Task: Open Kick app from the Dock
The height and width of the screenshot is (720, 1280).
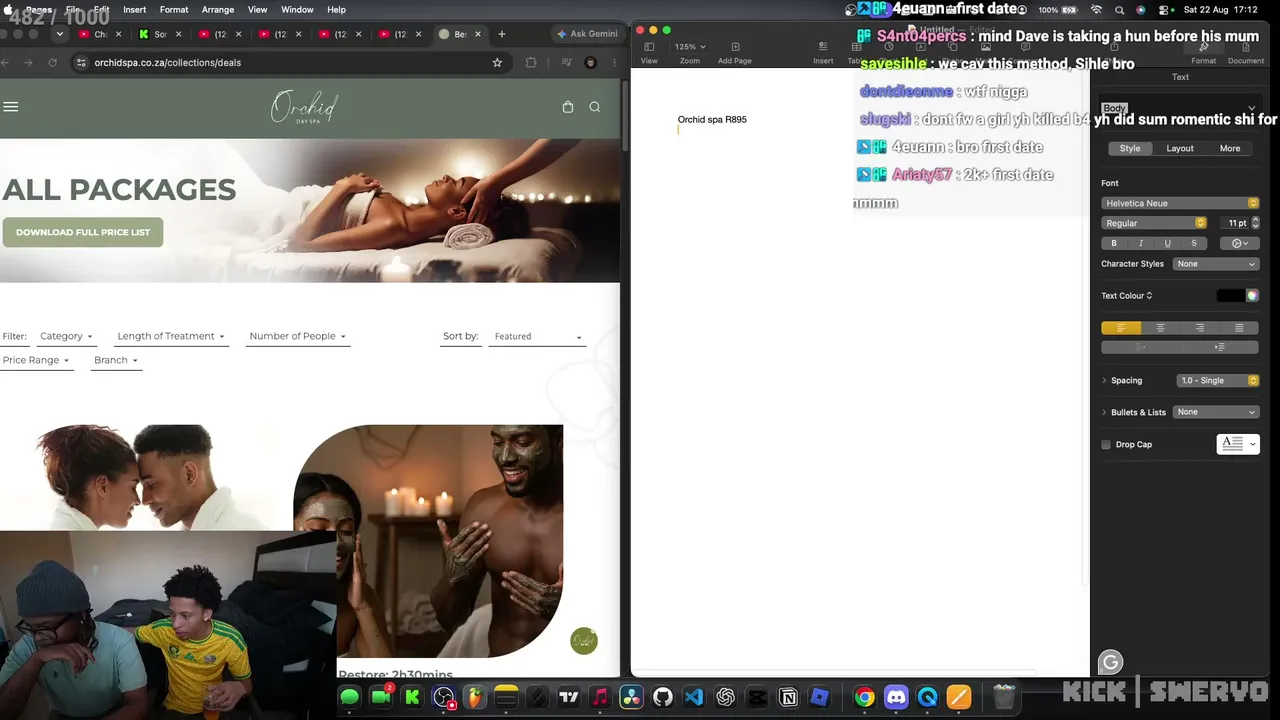Action: pos(412,697)
